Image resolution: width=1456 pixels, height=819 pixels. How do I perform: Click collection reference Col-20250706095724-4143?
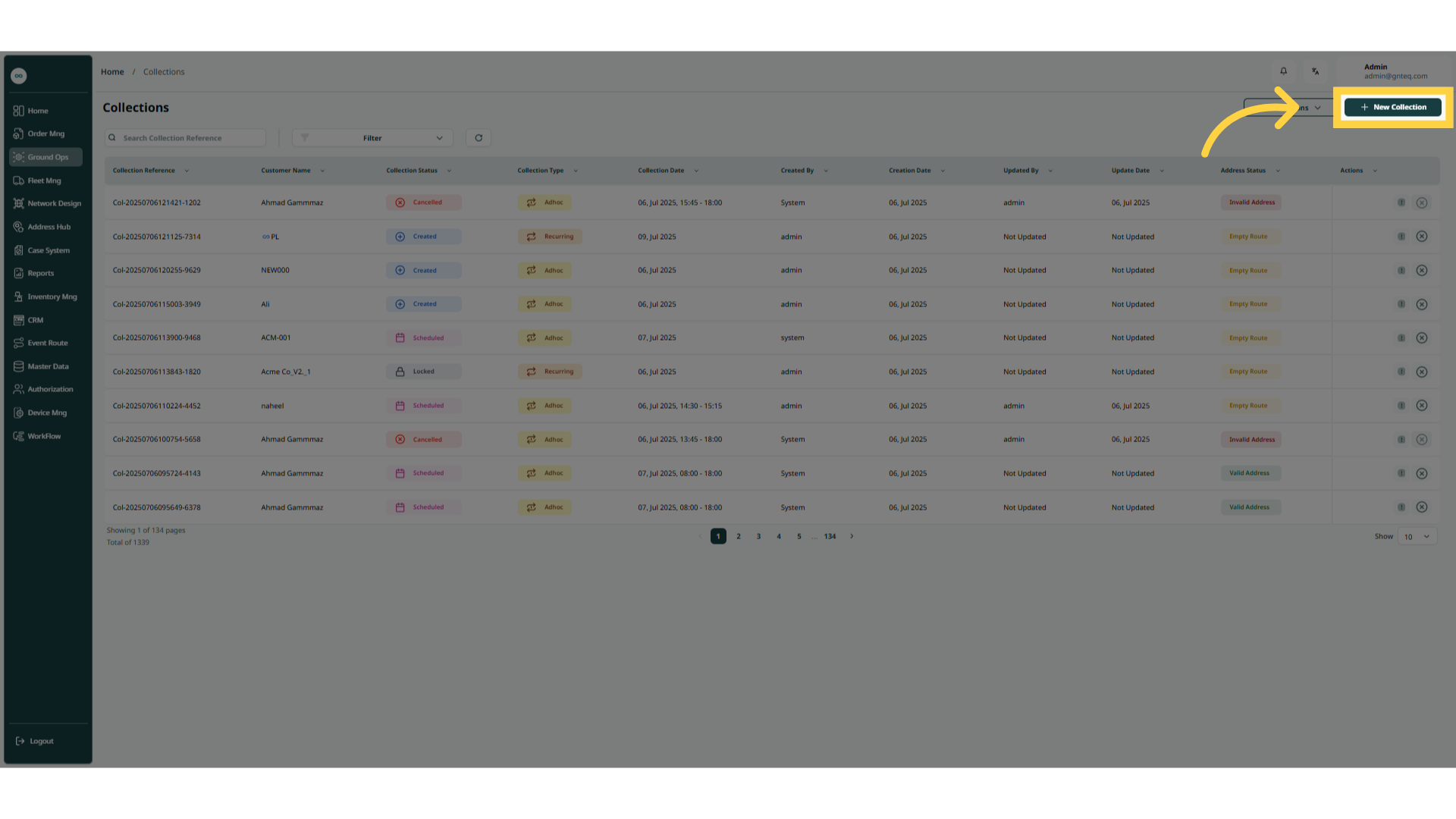(157, 473)
